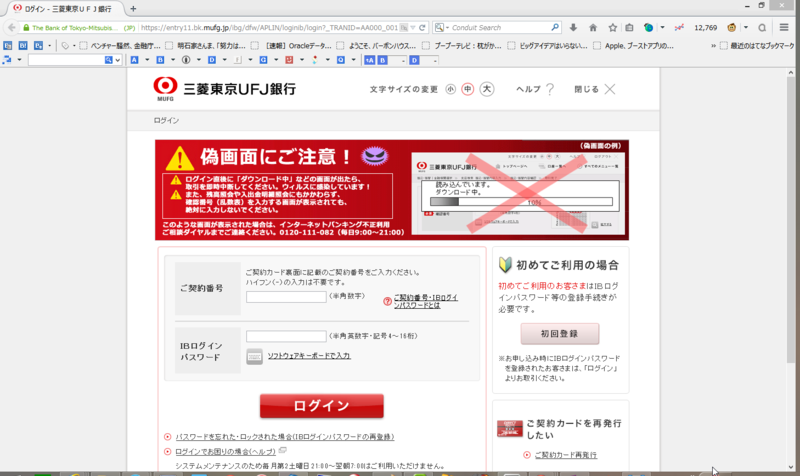The width and height of the screenshot is (800, 476).
Task: Open the ブーブーテレビ bookmark
Action: pos(462,46)
